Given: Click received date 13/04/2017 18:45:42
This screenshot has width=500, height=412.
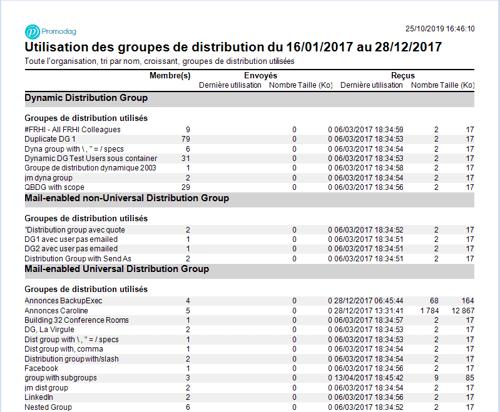Looking at the screenshot, I should coord(369,378).
